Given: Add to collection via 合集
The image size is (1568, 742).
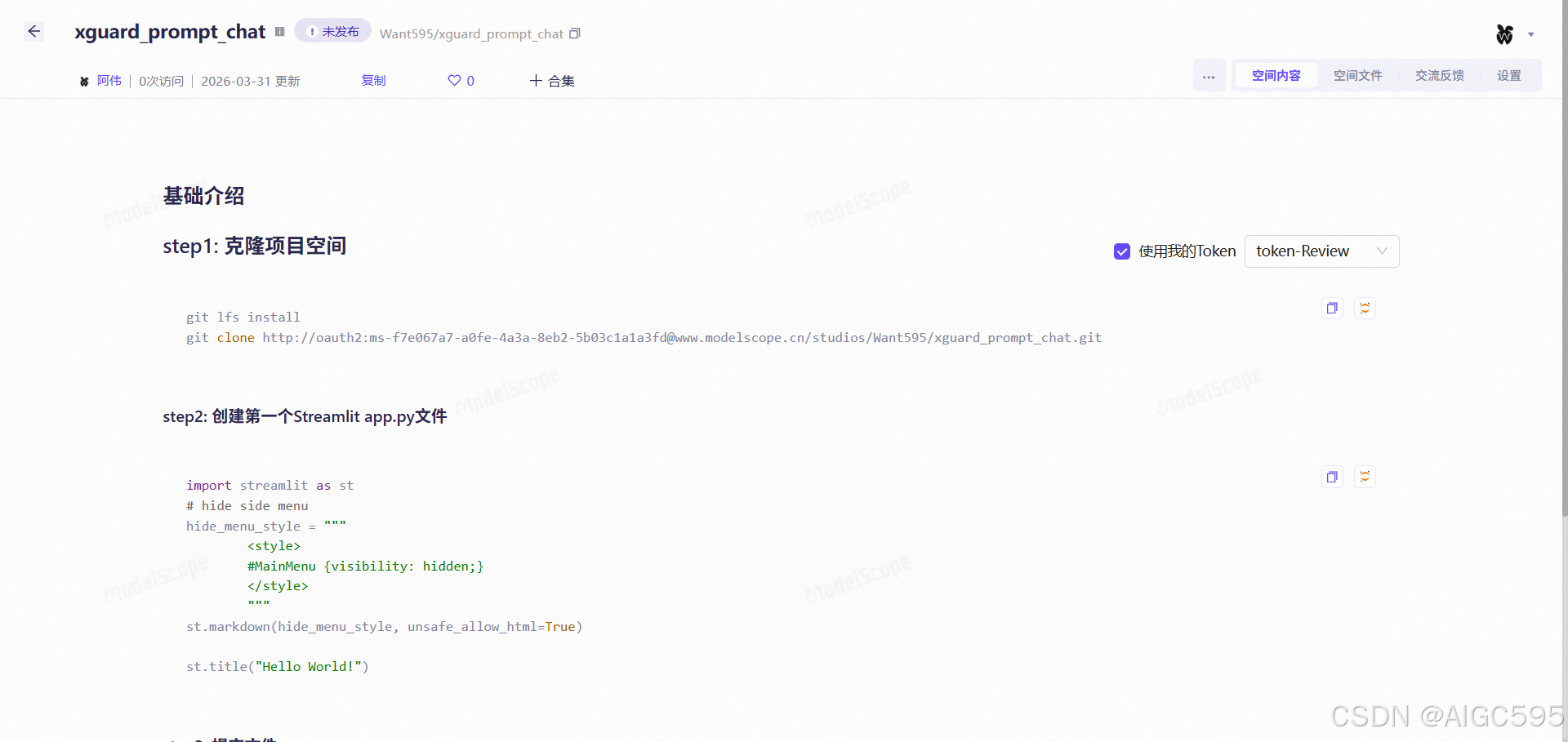Looking at the screenshot, I should click(x=552, y=81).
